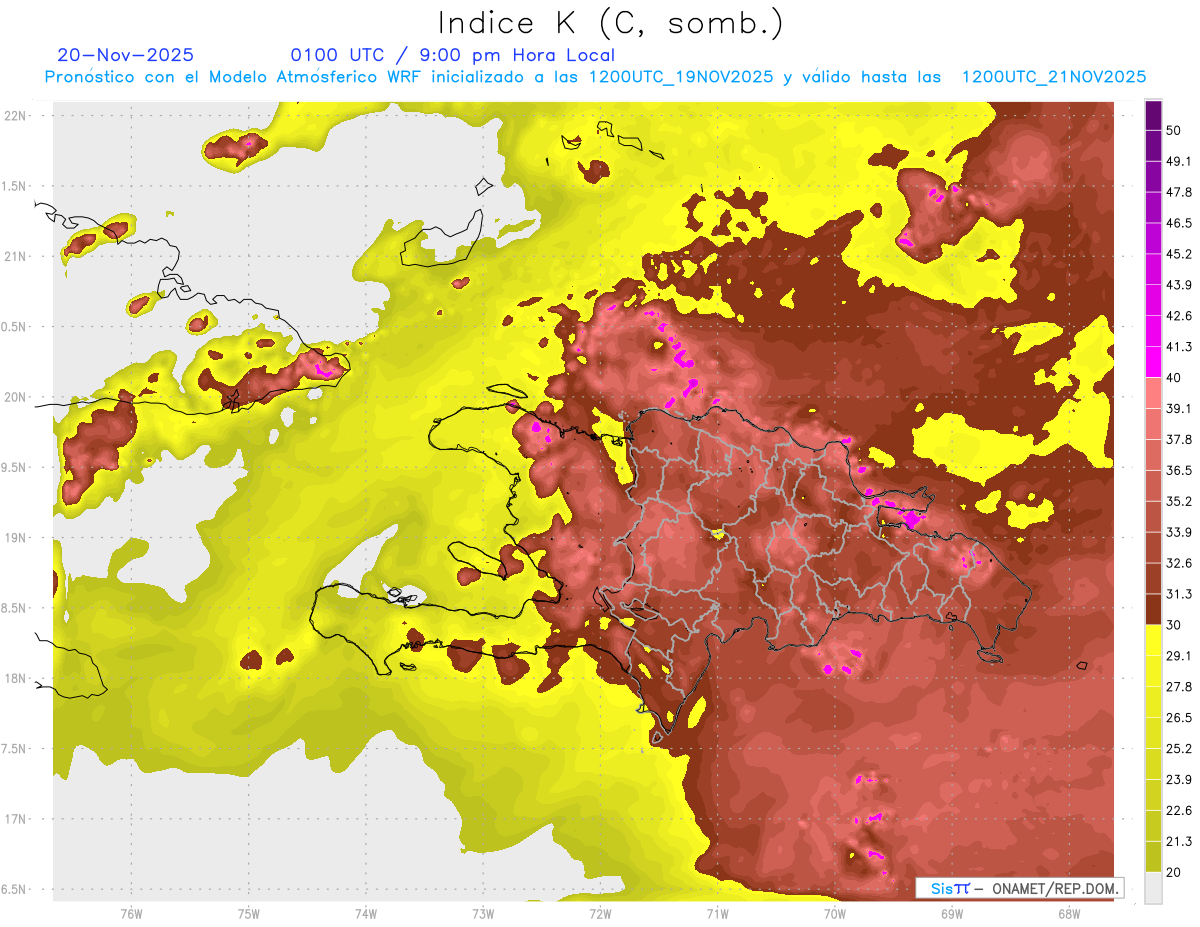Click the colorbar value "33.9"
Image resolution: width=1200 pixels, height=927 pixels.
pos(1180,532)
